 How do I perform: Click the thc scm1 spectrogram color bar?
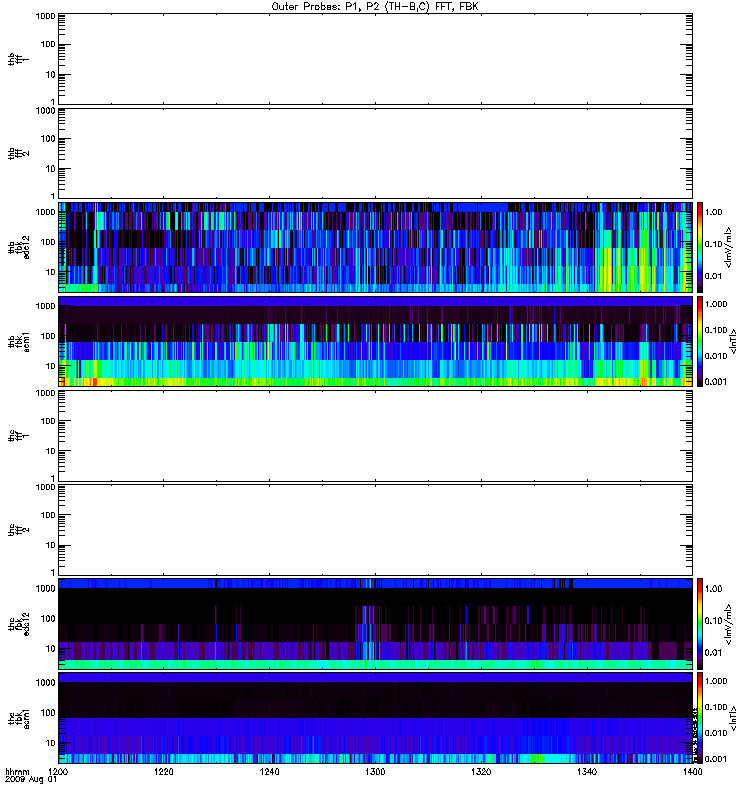click(x=702, y=718)
